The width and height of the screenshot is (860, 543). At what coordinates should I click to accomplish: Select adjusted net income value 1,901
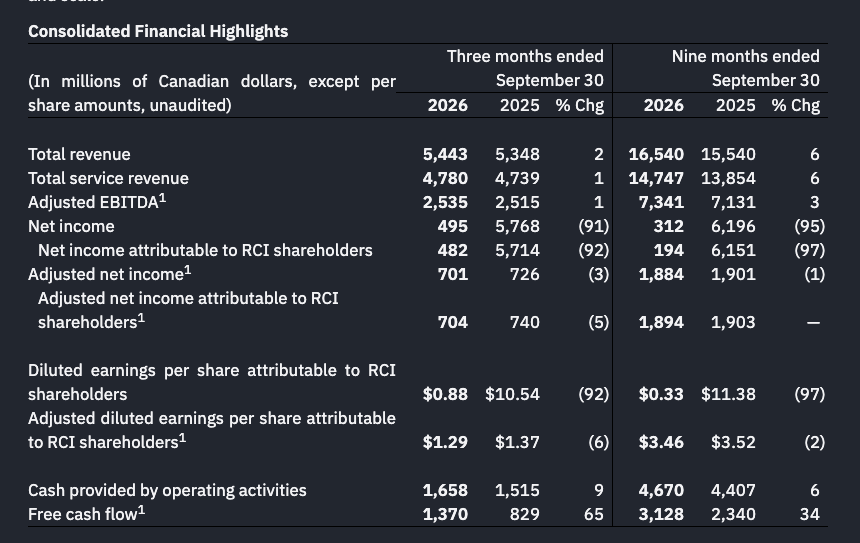coord(733,274)
